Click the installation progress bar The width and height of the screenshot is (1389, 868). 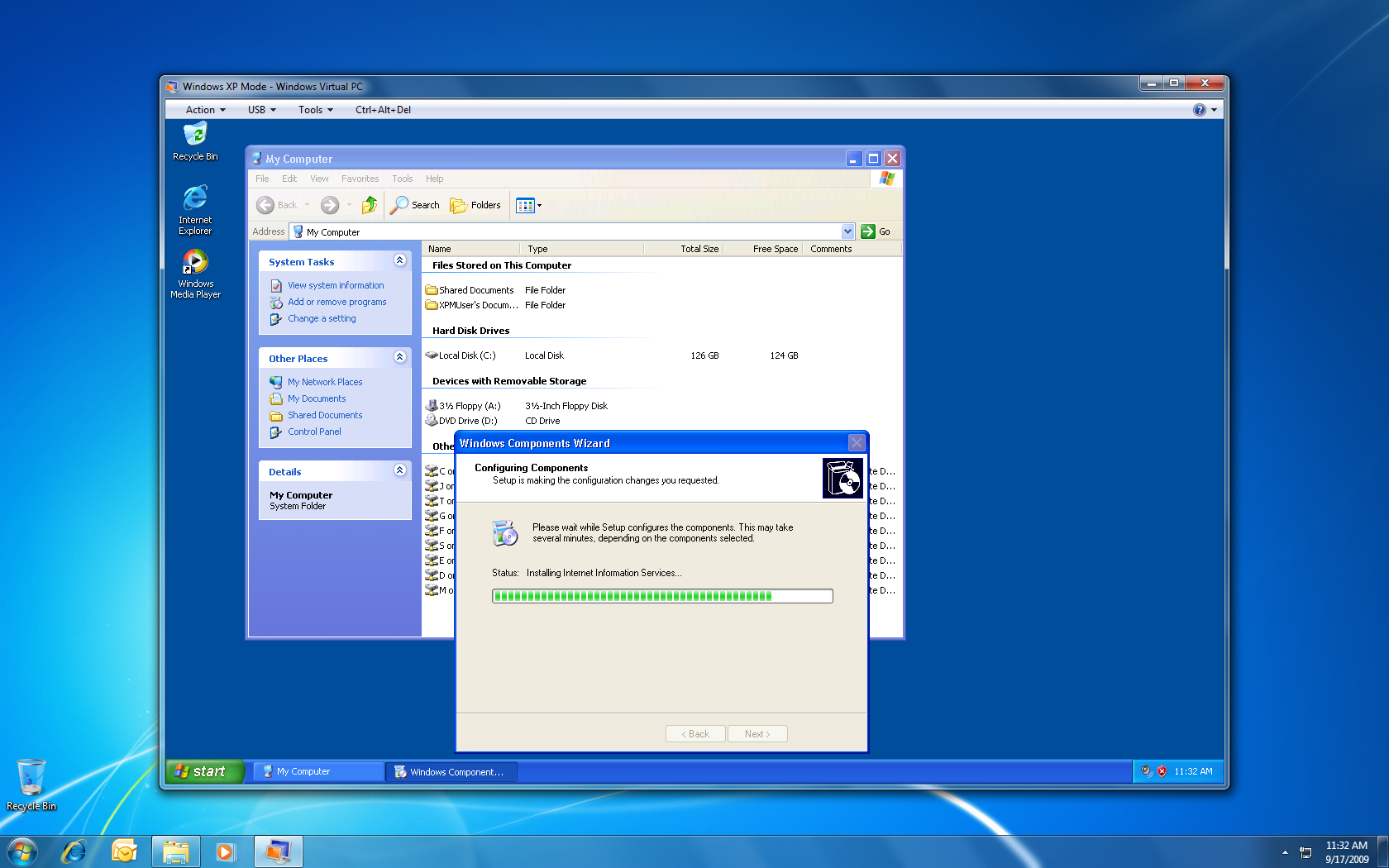pyautogui.click(x=662, y=596)
